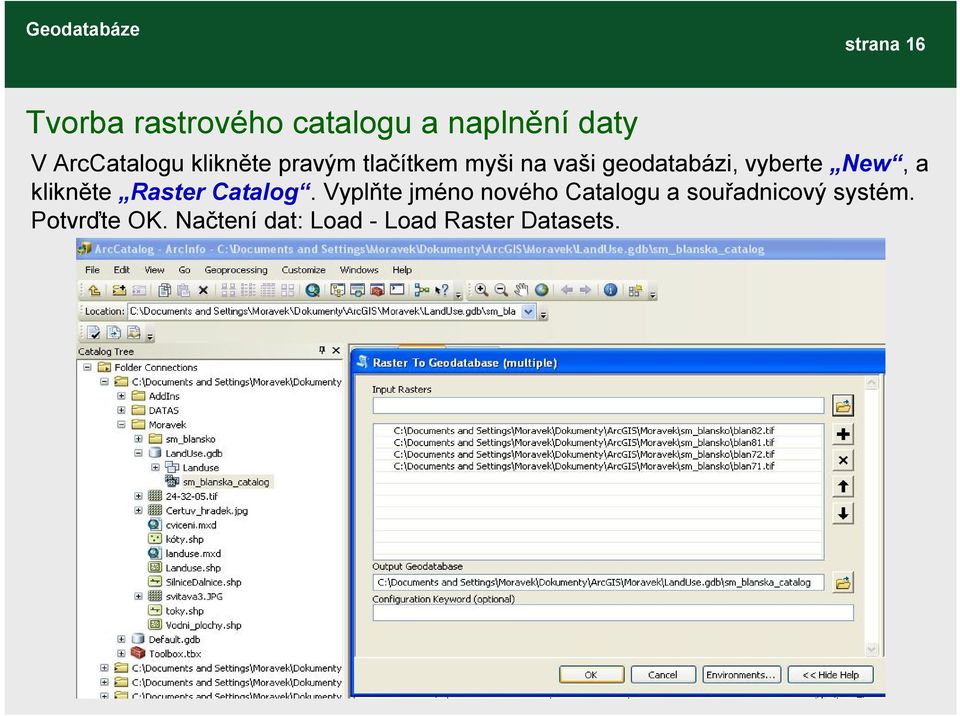Screen dimensions: 960x716
Task: Launch ArcMap from the toolbar
Action: click(313, 290)
